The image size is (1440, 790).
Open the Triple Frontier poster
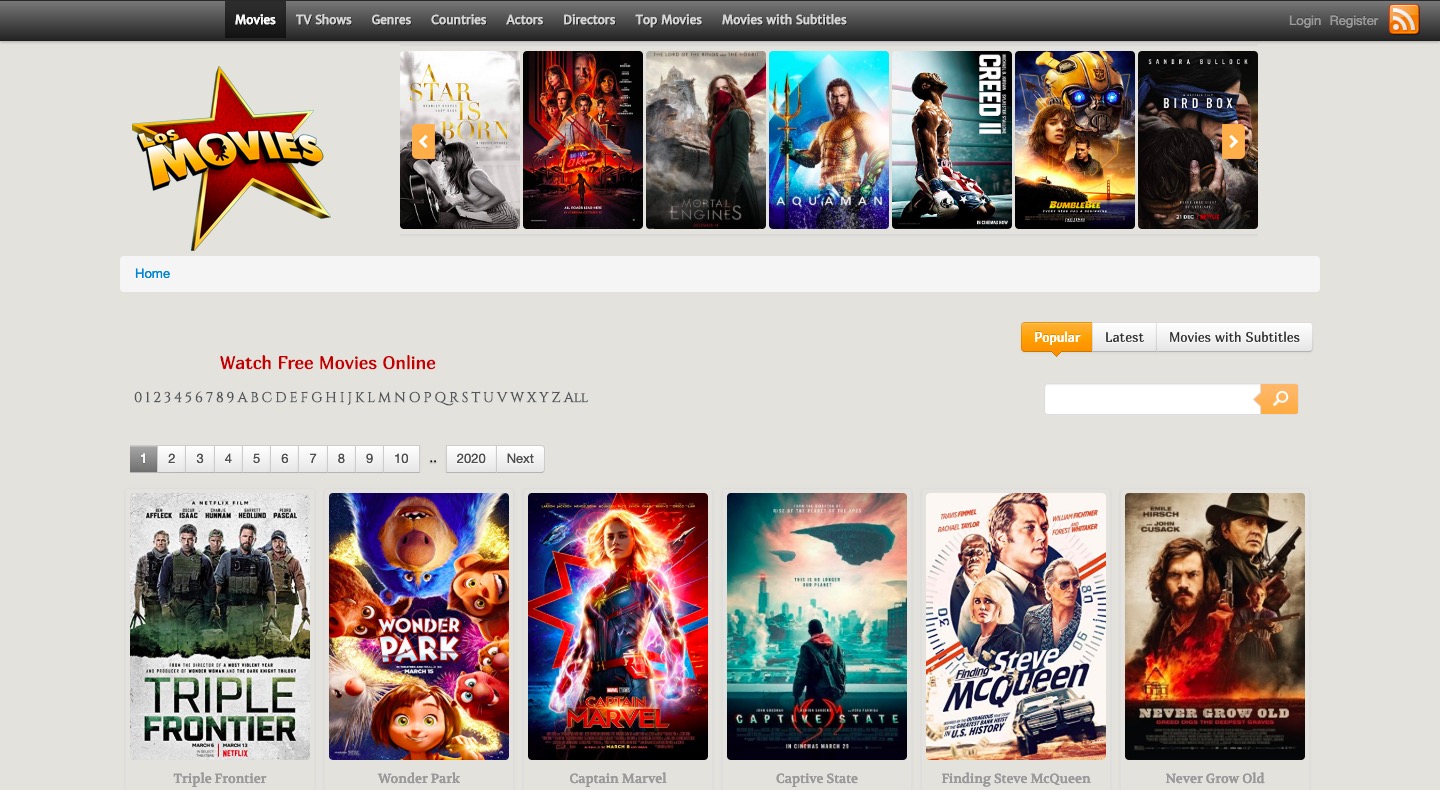tap(220, 626)
